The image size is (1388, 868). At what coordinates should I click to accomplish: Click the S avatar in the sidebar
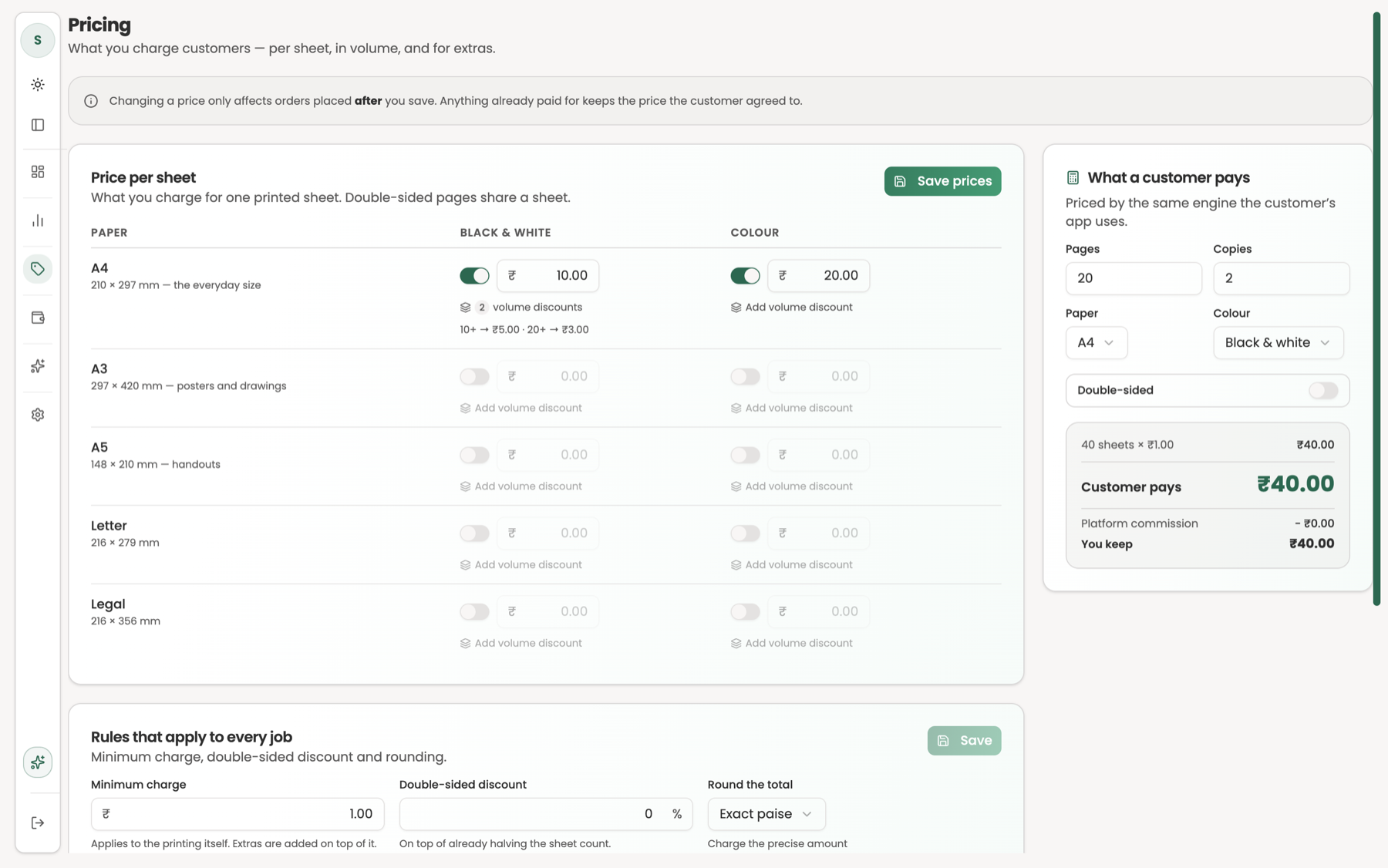point(37,40)
